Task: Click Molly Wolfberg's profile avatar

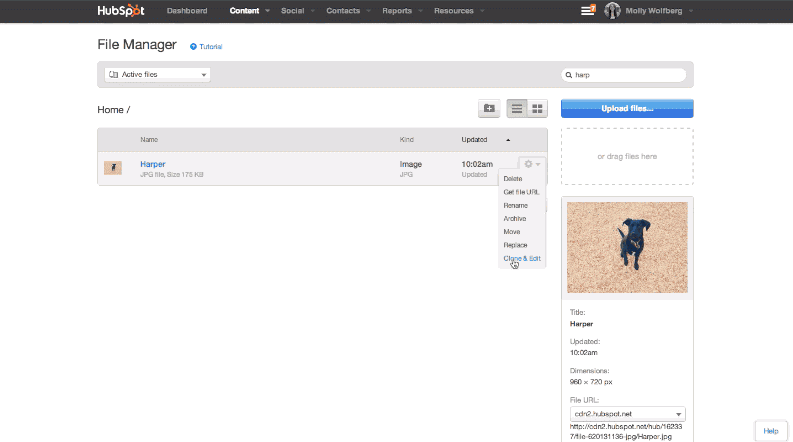Action: tap(613, 11)
